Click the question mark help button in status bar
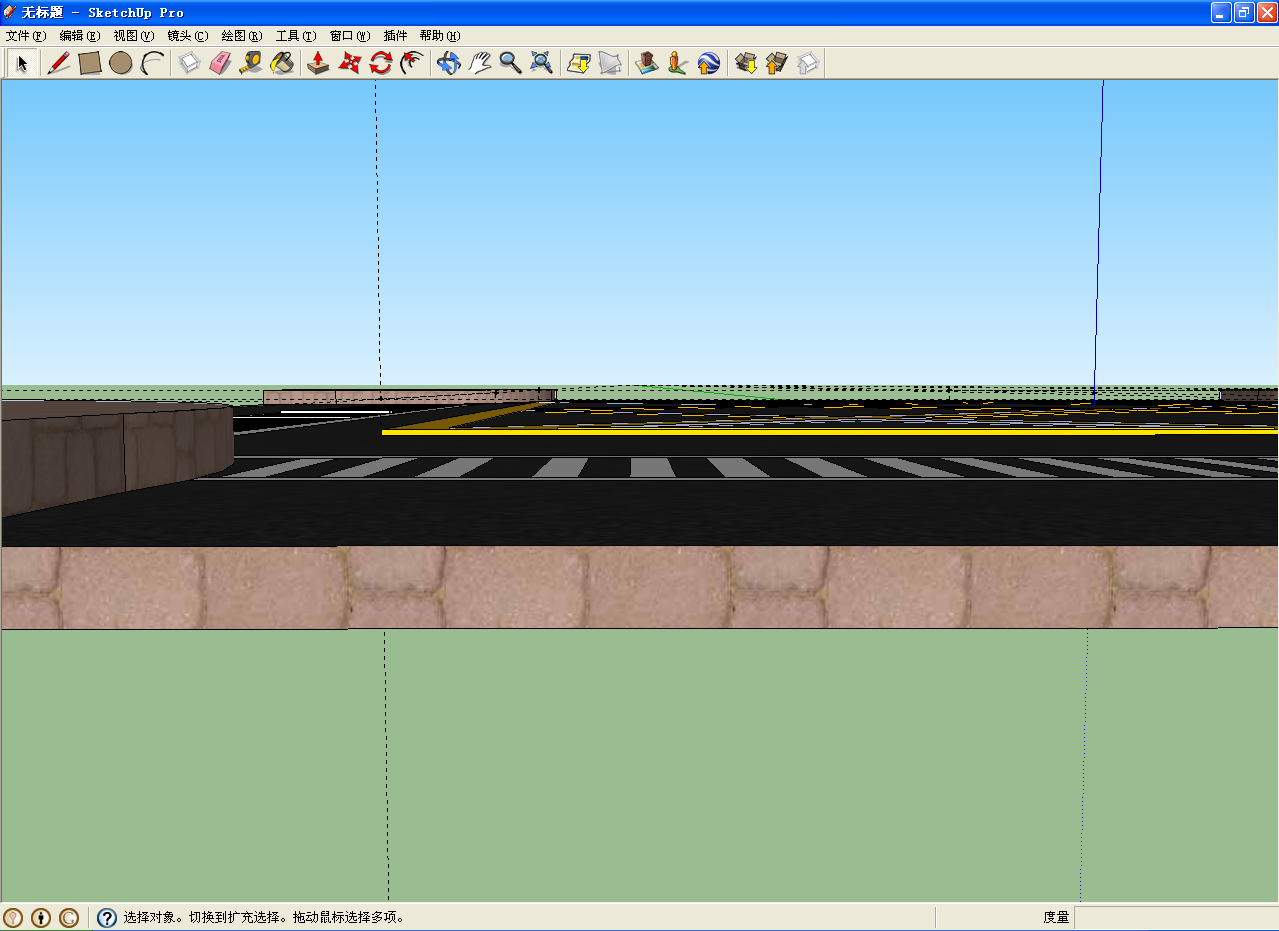The width and height of the screenshot is (1279, 931). coord(107,917)
